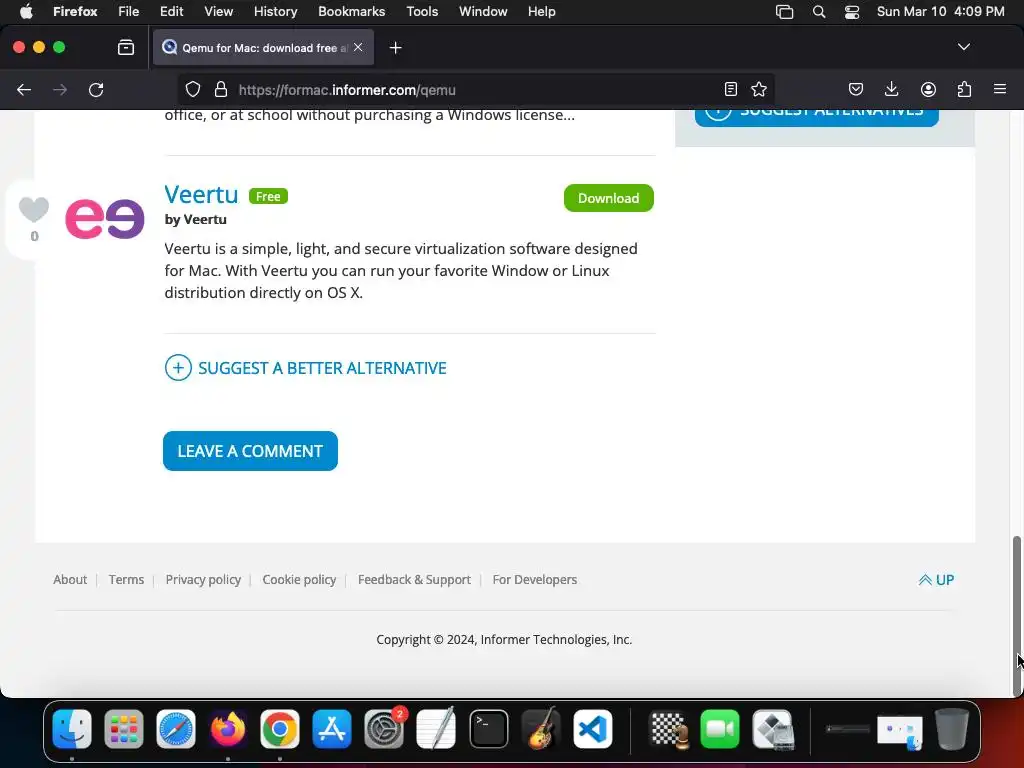This screenshot has height=768, width=1024.
Task: Open the Window menu
Action: tap(483, 11)
